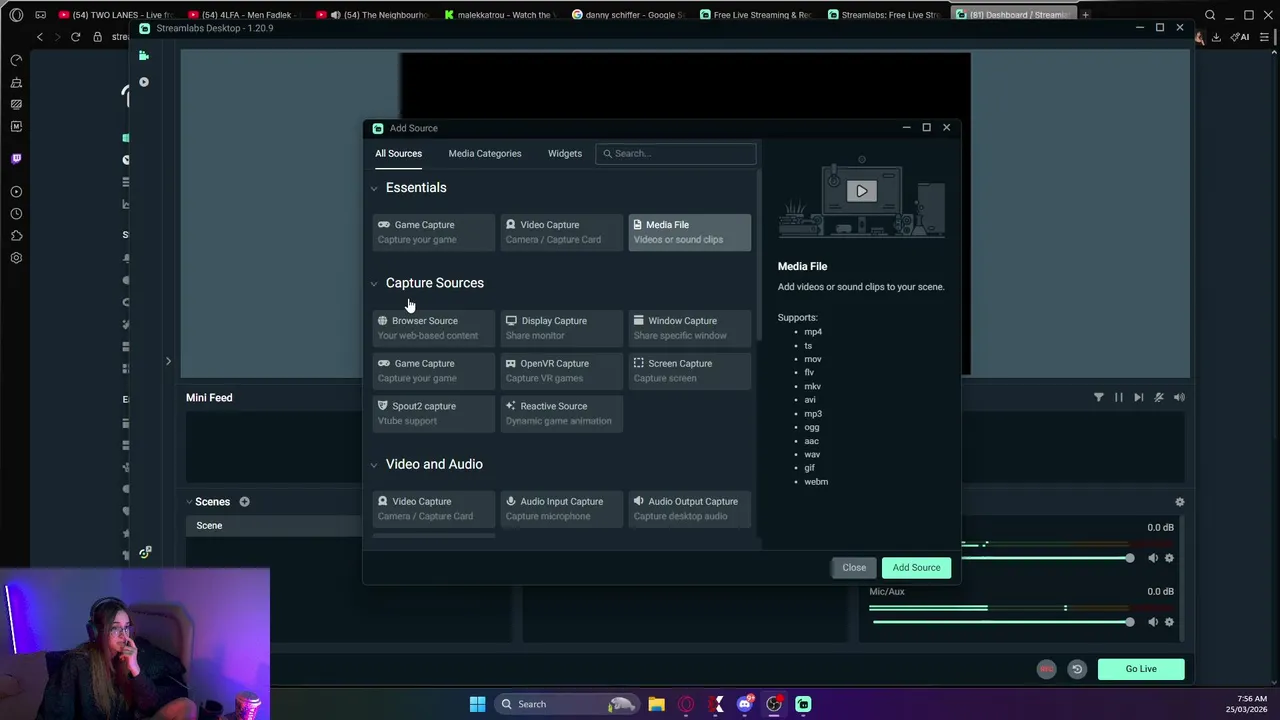This screenshot has height=720, width=1280.
Task: Open Streamlabs from the taskbar
Action: point(803,704)
